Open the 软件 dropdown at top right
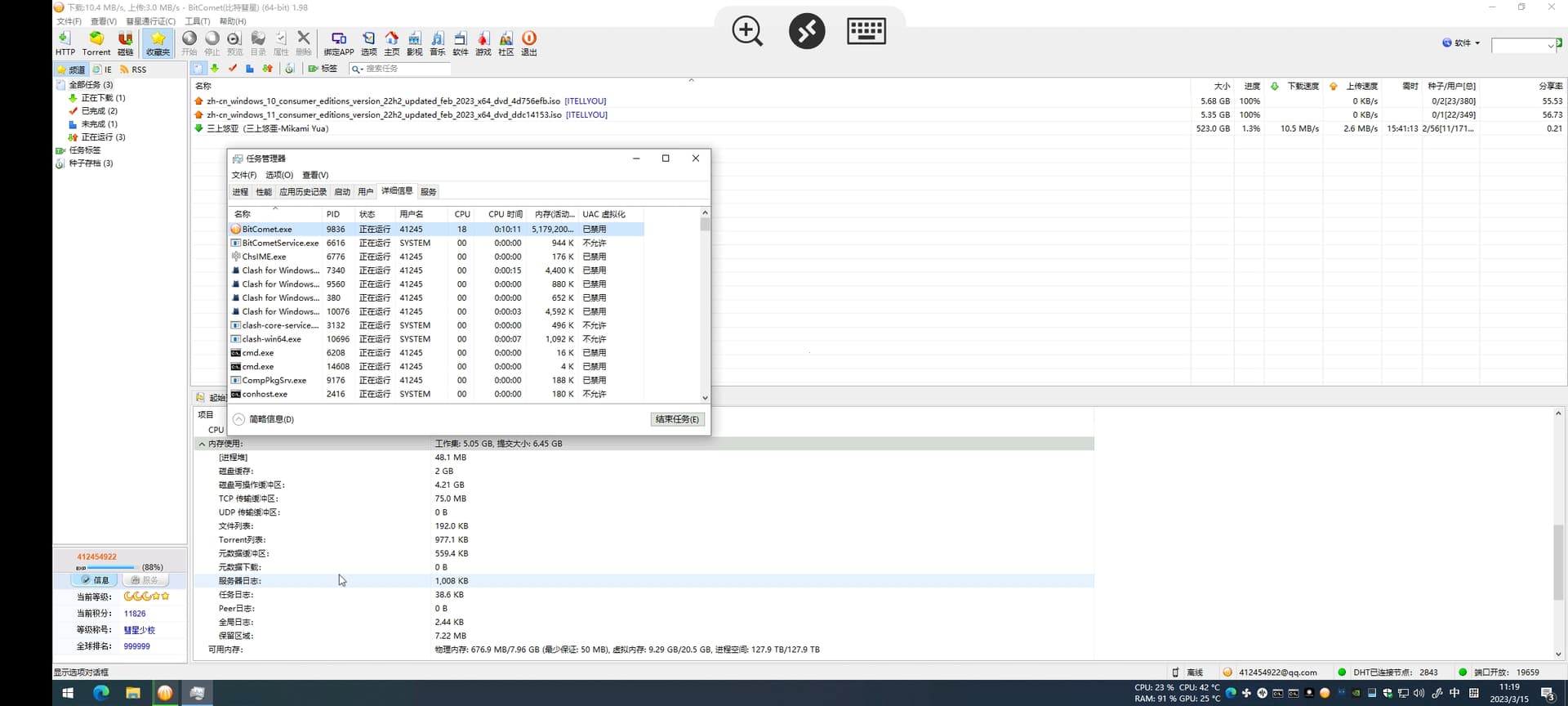Image resolution: width=1568 pixels, height=706 pixels. click(1461, 43)
